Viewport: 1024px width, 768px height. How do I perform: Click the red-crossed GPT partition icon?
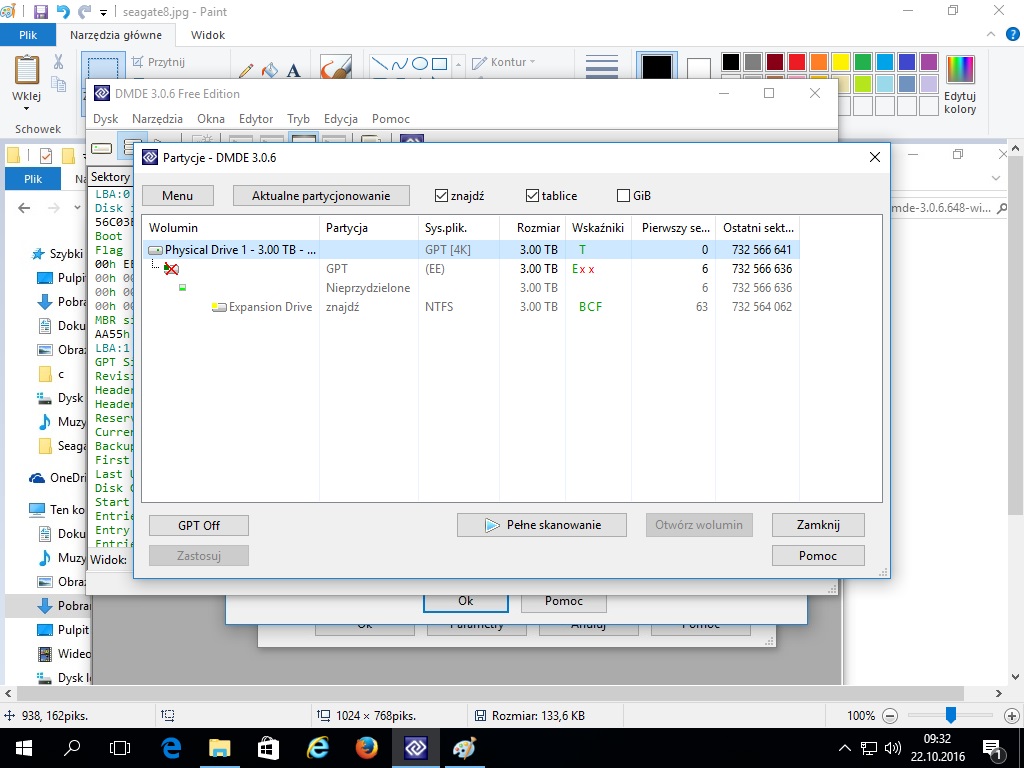pyautogui.click(x=171, y=268)
